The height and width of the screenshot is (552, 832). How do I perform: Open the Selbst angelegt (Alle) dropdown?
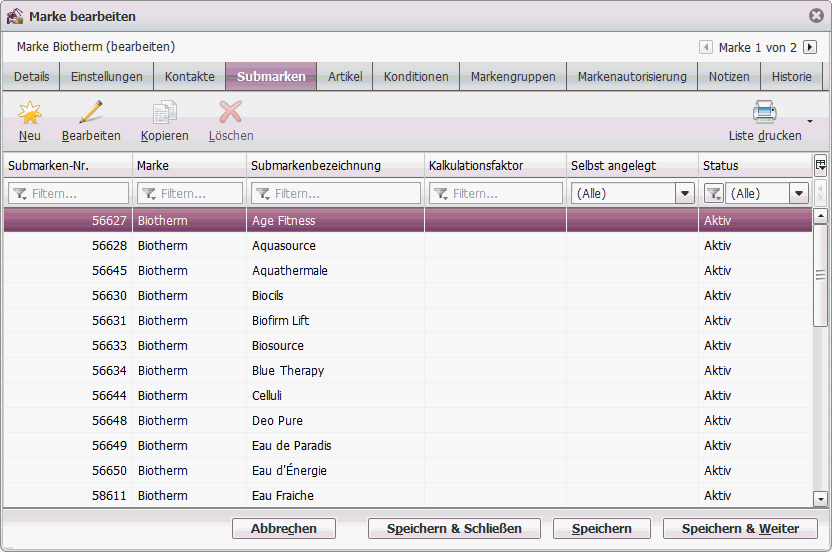(684, 194)
